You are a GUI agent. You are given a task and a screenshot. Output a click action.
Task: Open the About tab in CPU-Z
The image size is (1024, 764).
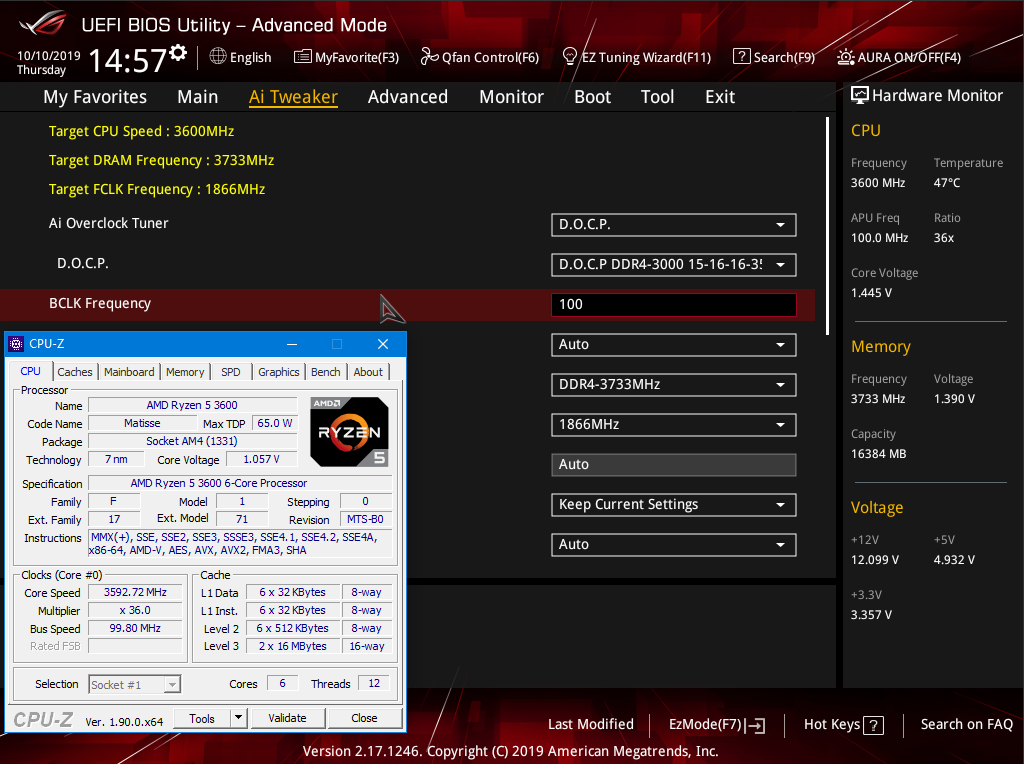click(x=368, y=372)
